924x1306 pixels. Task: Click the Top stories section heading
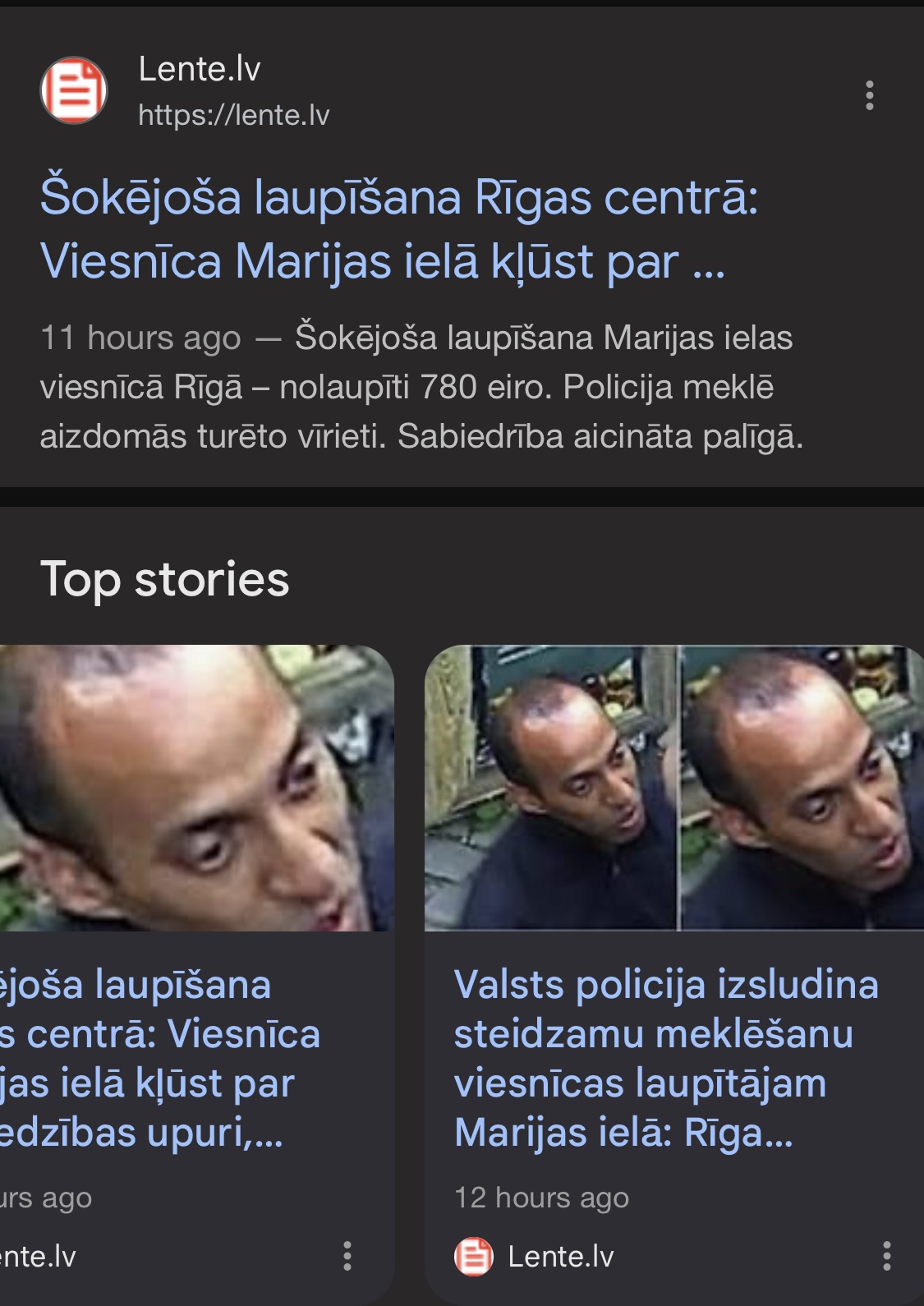[x=165, y=579]
